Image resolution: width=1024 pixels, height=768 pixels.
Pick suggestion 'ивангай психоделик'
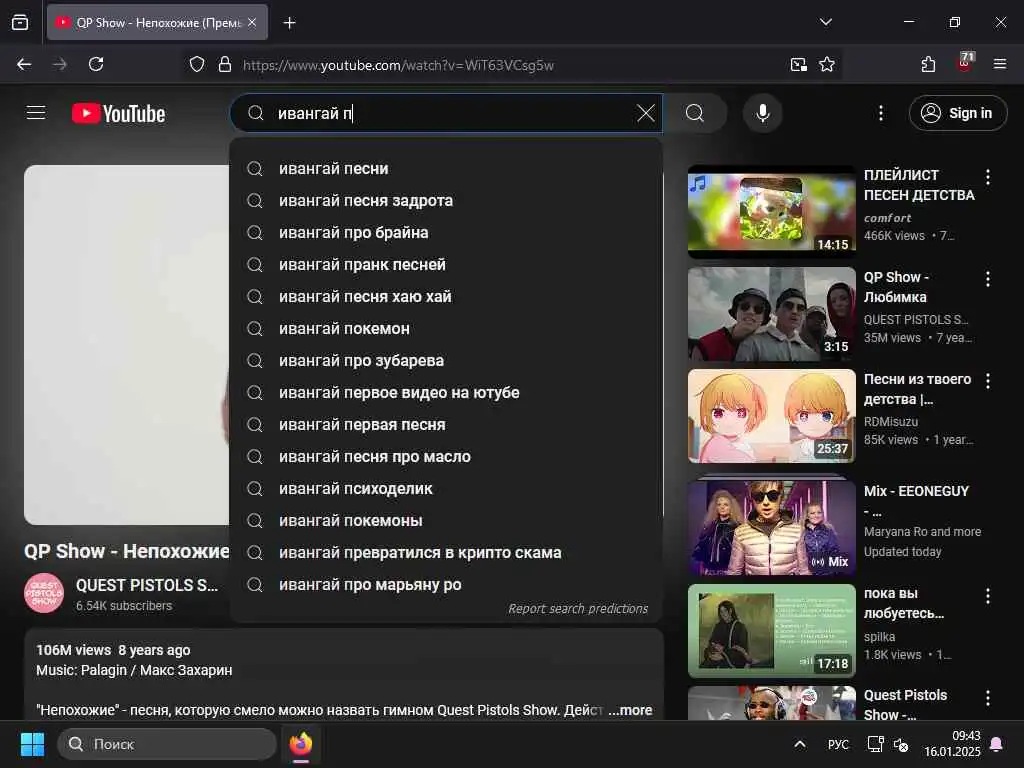pos(446,488)
